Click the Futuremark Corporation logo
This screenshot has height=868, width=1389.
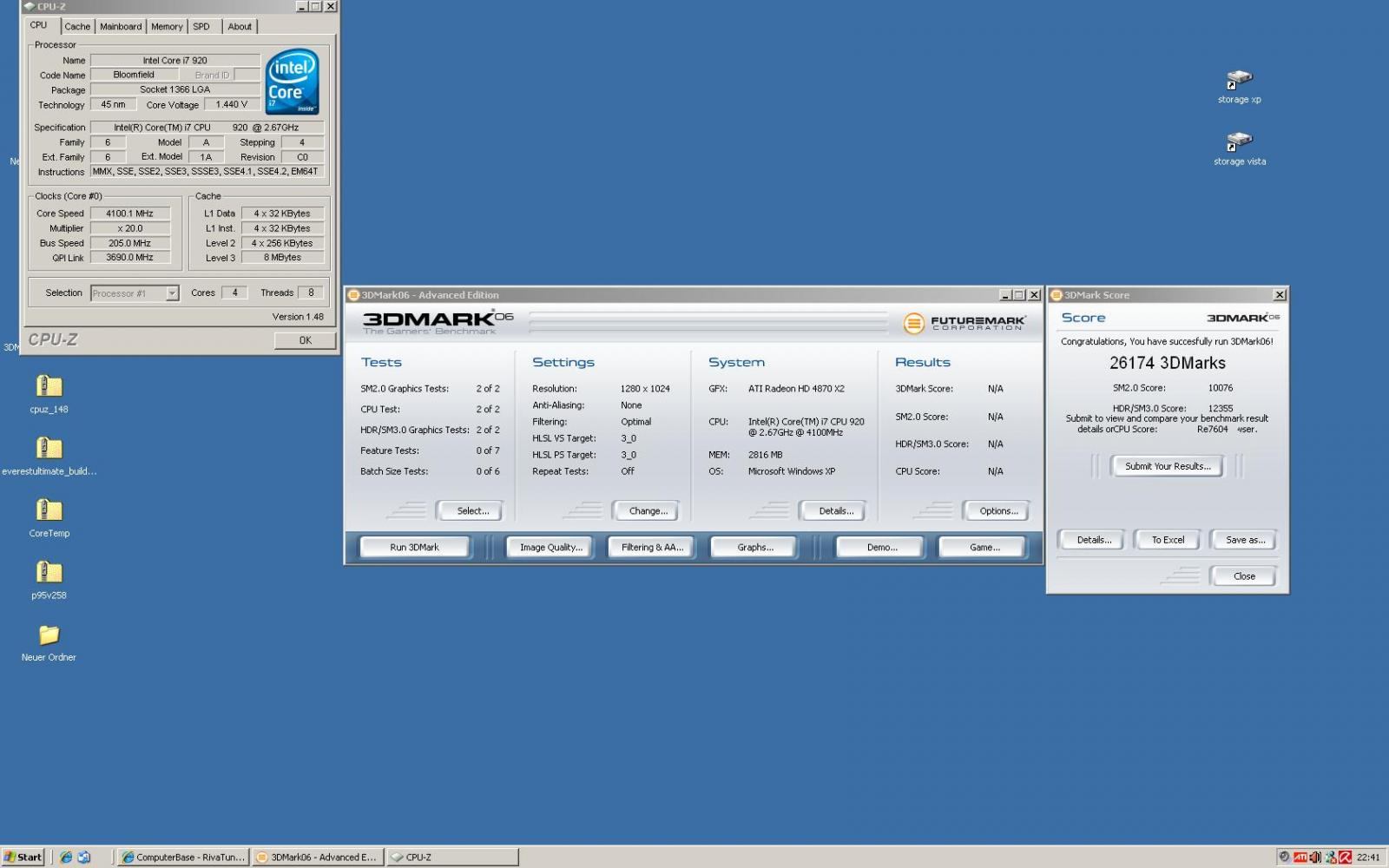point(964,323)
